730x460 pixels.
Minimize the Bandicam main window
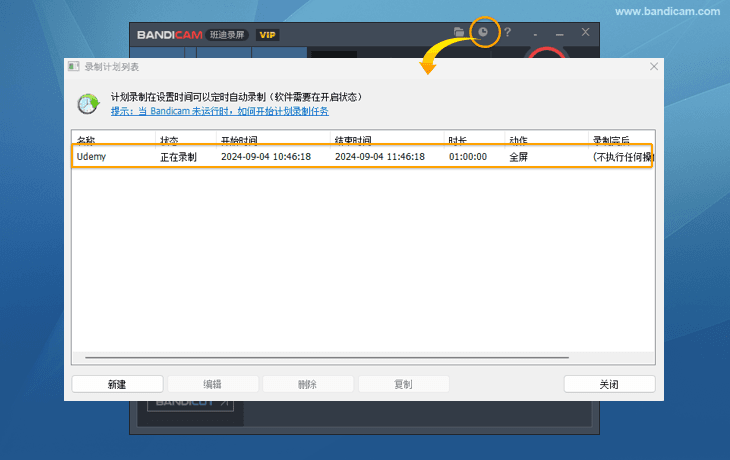tap(560, 34)
